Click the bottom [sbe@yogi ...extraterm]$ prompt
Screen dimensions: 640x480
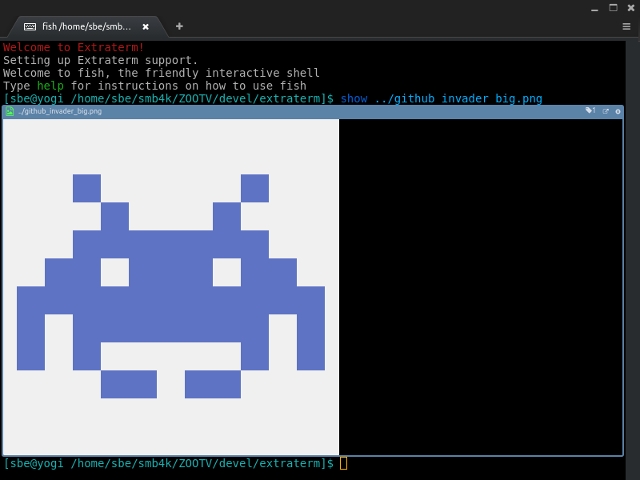[168, 463]
